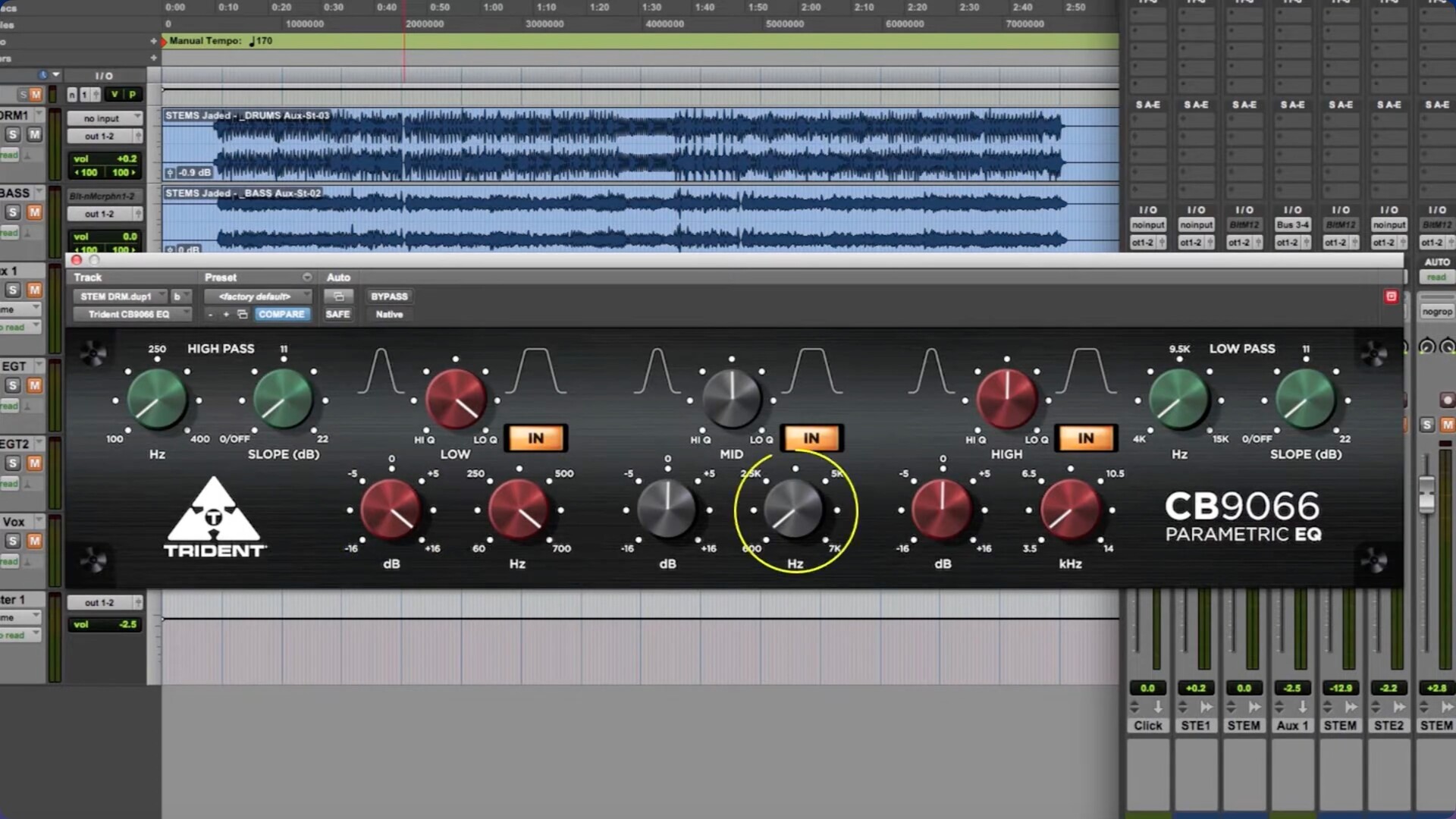Open the STEM DRM.dup1 track selector

coord(120,297)
